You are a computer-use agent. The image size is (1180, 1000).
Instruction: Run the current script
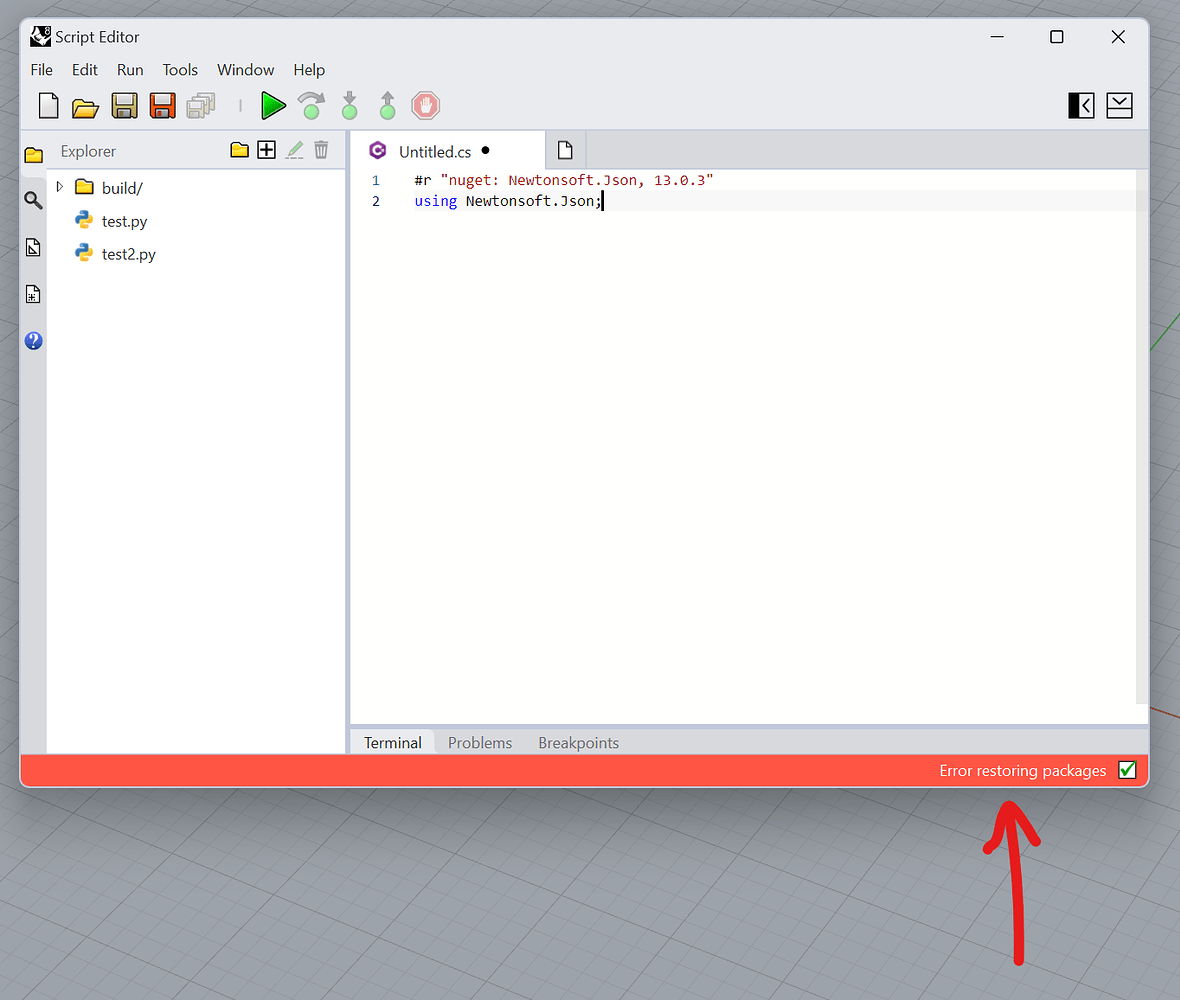pyautogui.click(x=273, y=105)
